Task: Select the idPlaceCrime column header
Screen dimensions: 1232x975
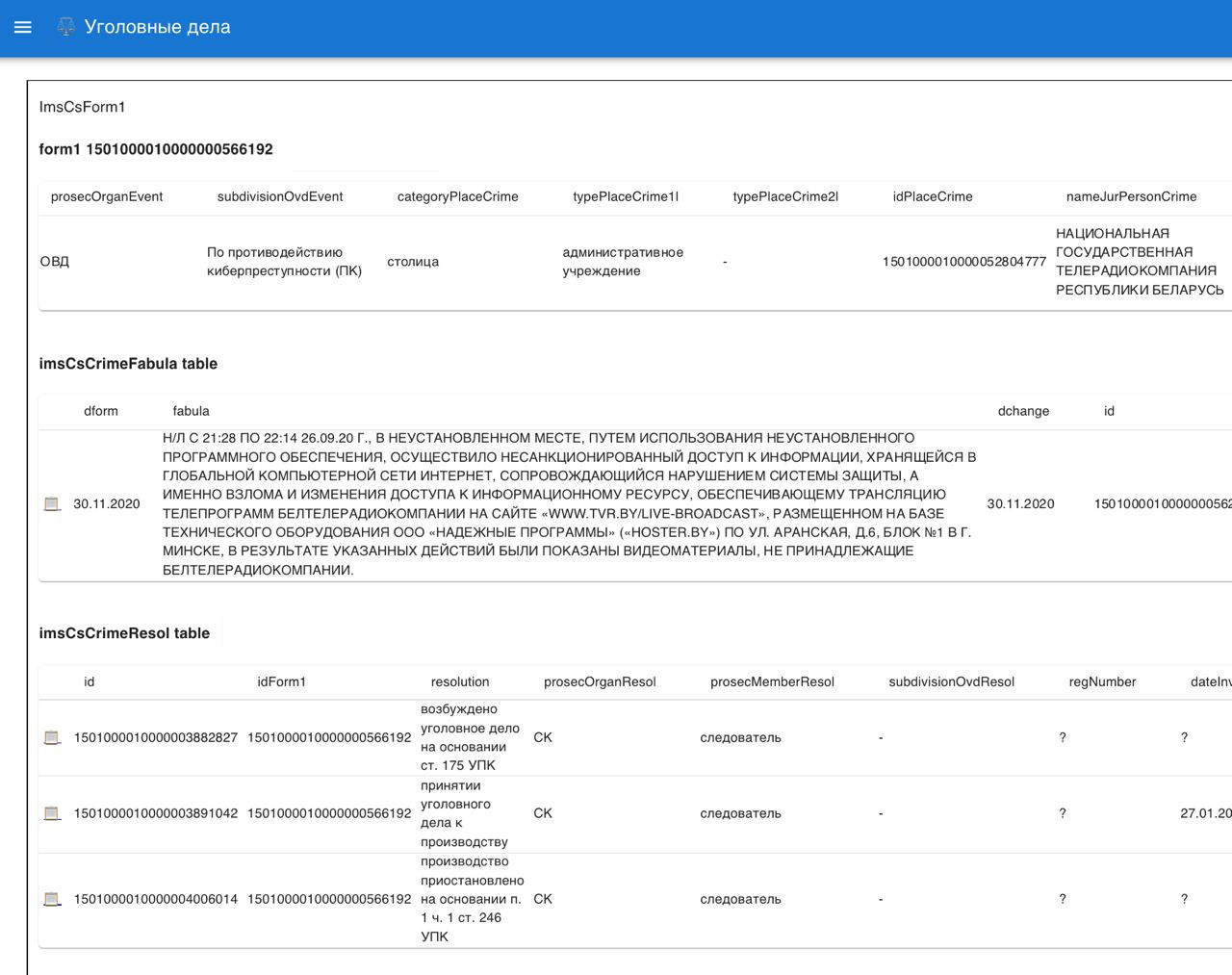Action: pyautogui.click(x=933, y=196)
